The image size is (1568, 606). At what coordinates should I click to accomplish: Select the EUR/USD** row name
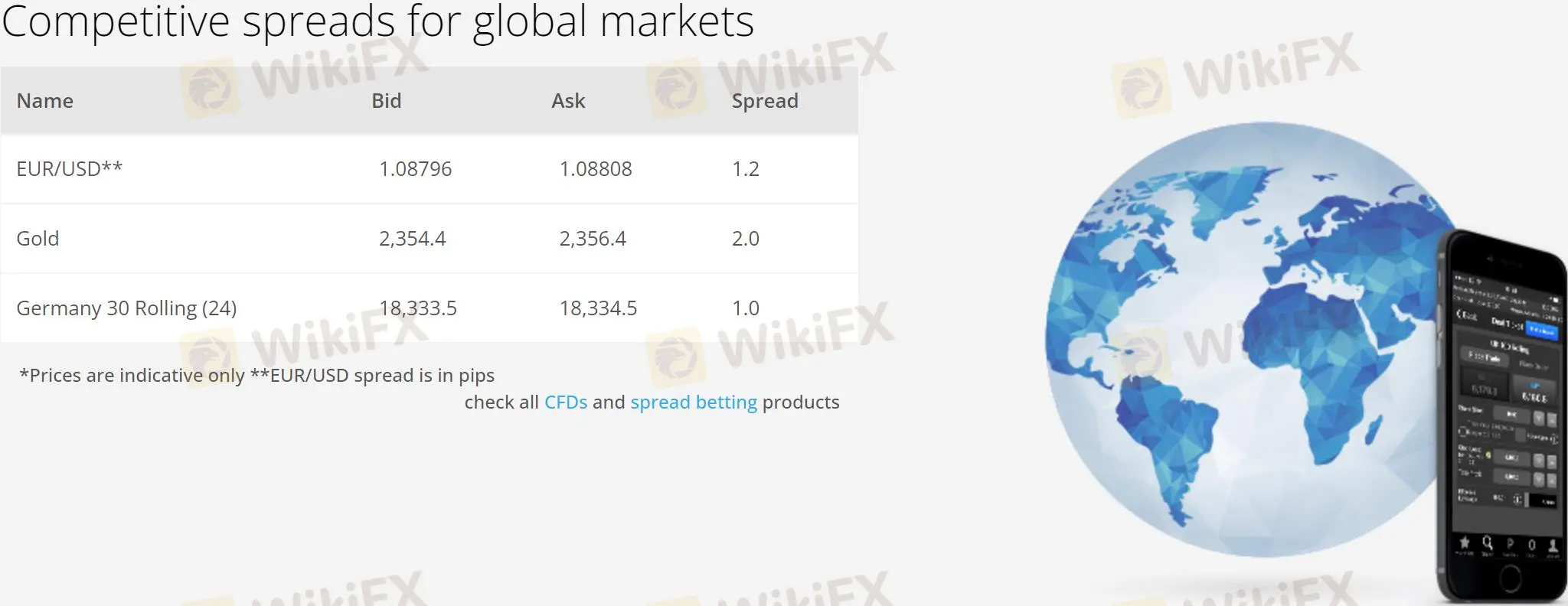click(70, 168)
